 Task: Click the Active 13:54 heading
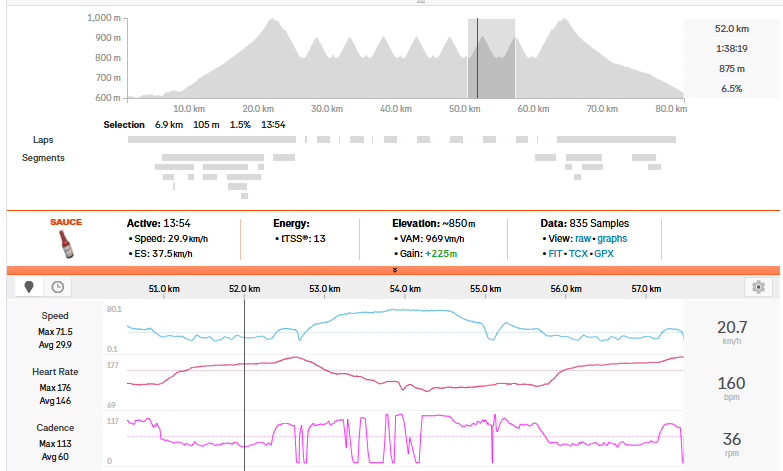[158, 223]
